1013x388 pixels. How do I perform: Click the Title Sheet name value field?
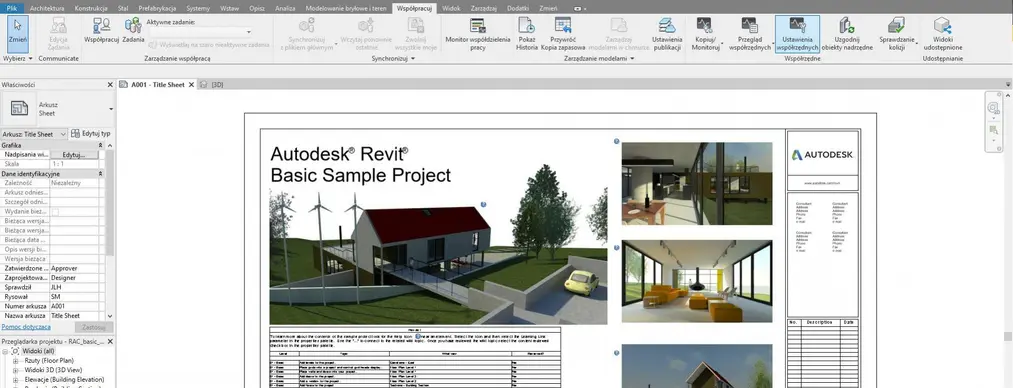[x=74, y=316]
